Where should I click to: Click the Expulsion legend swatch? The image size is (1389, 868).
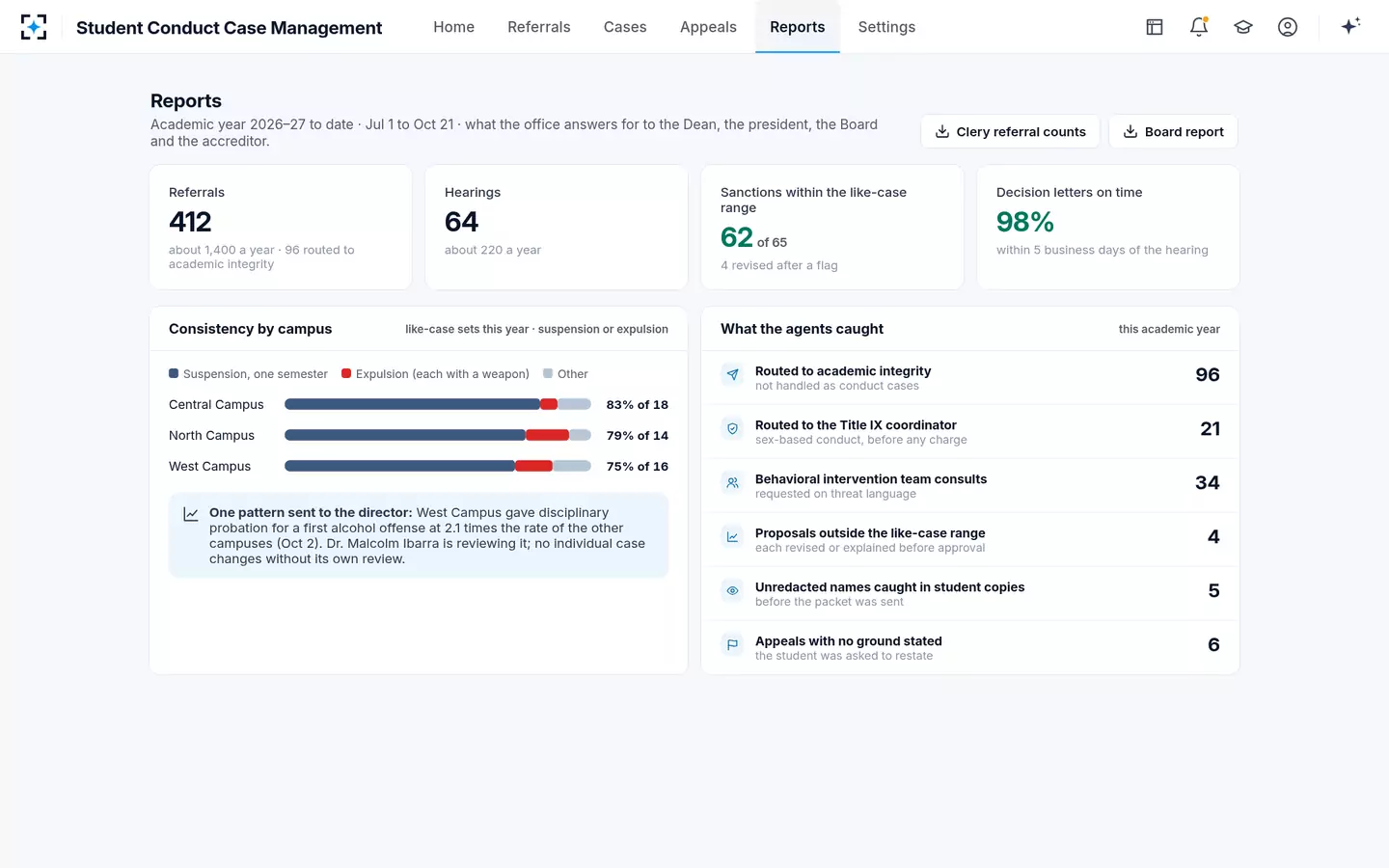(x=346, y=373)
